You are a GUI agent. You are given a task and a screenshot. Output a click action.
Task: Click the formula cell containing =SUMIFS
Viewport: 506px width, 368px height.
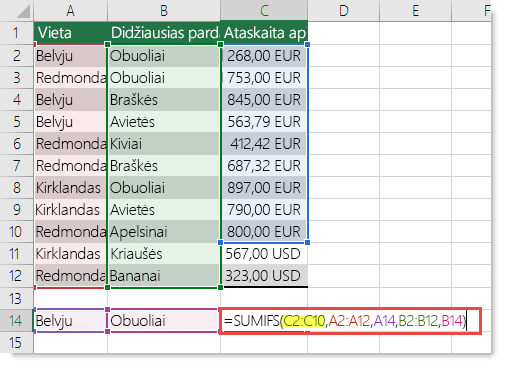[350, 321]
